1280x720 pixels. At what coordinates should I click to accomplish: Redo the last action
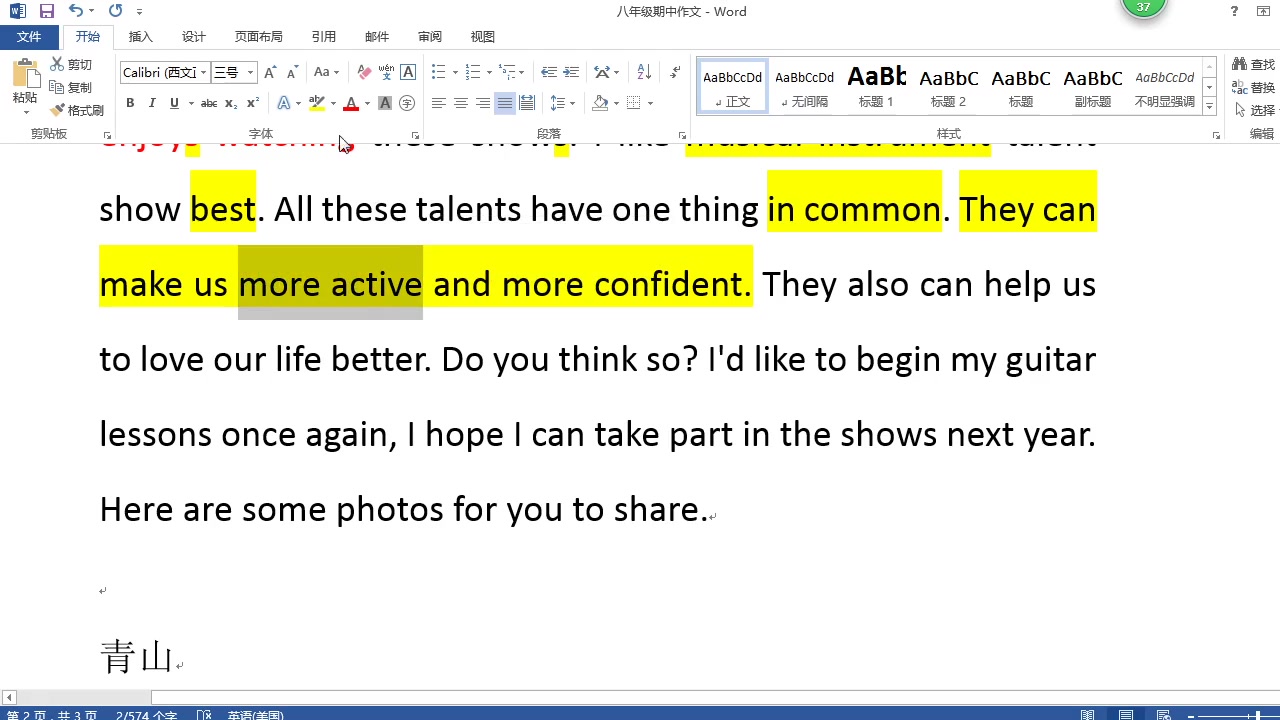click(115, 11)
